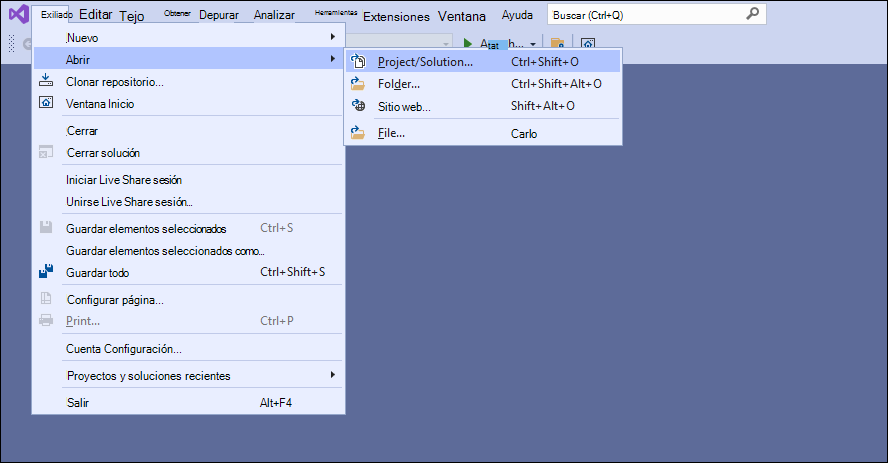Choose File in the Abrir submenu
This screenshot has width=888, height=463.
click(483, 133)
